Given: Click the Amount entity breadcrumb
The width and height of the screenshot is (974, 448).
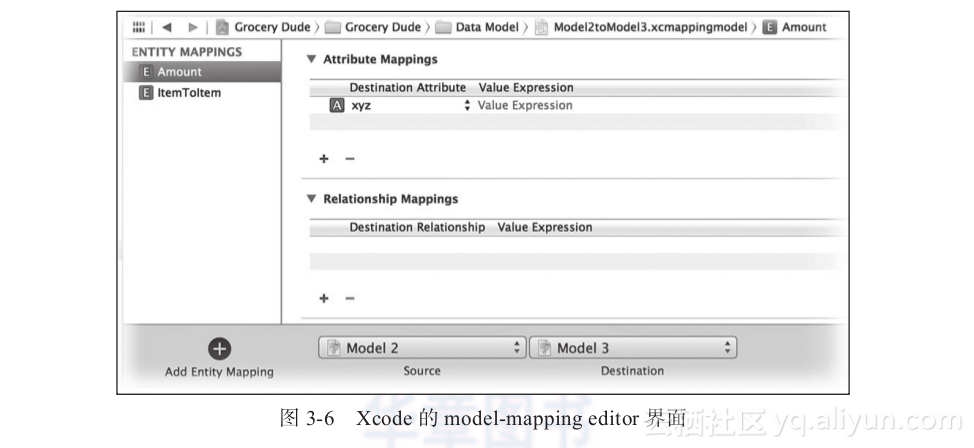Looking at the screenshot, I should point(795,27).
